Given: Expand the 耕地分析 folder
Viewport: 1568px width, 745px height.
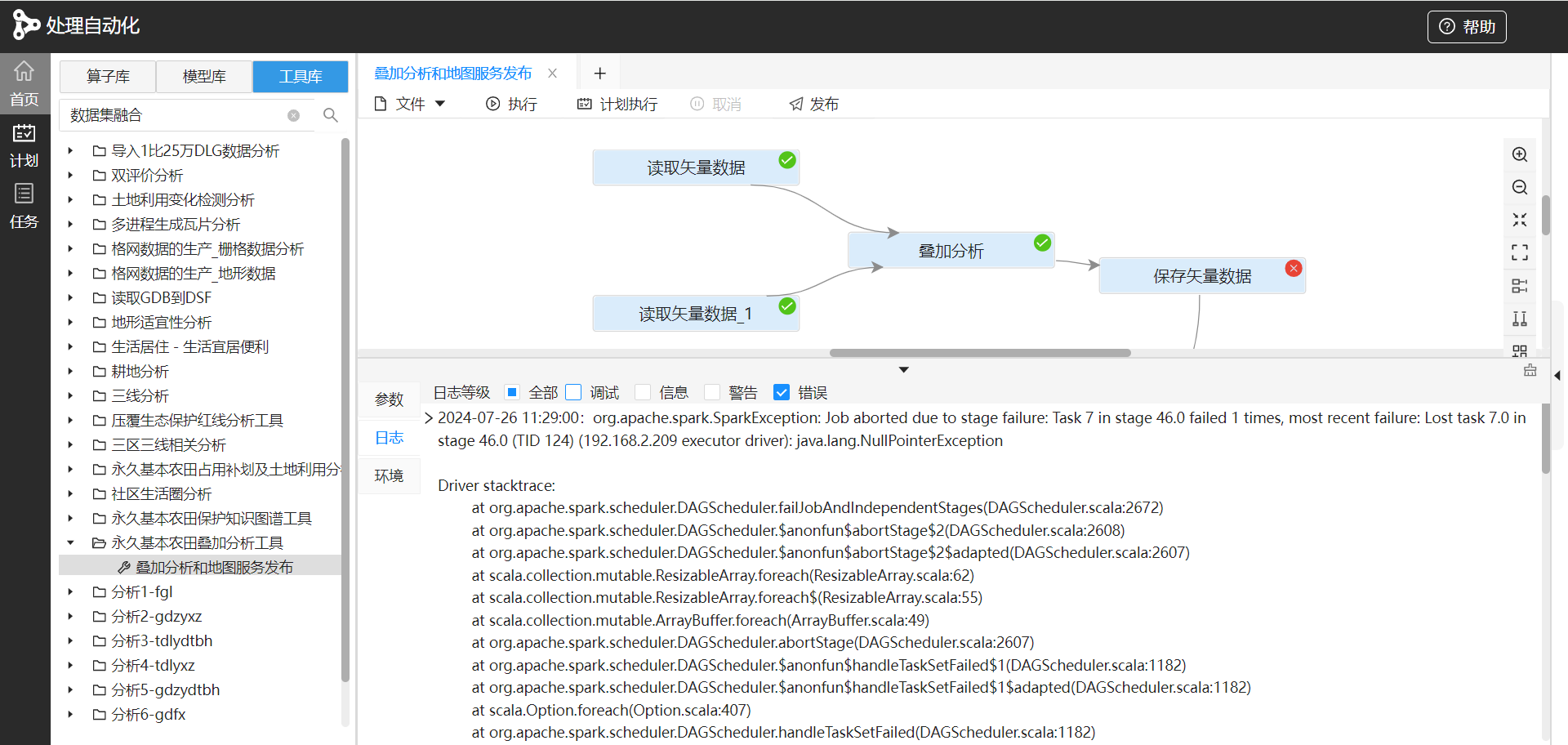Looking at the screenshot, I should click(70, 371).
